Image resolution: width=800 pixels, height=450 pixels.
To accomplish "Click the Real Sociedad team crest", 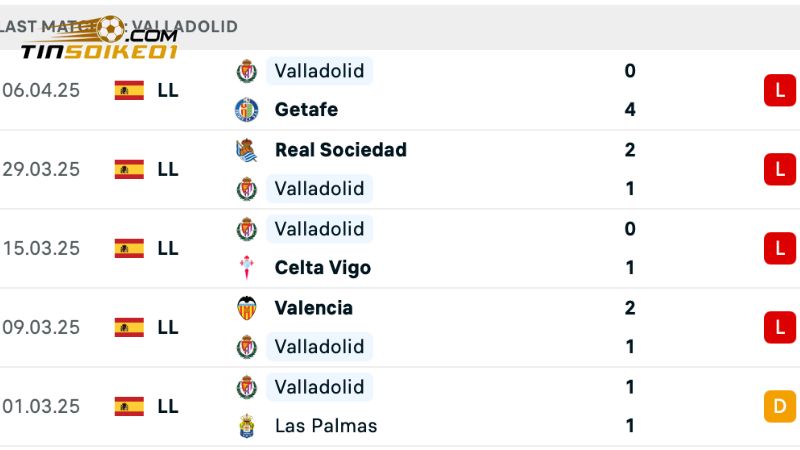I will tap(246, 150).
